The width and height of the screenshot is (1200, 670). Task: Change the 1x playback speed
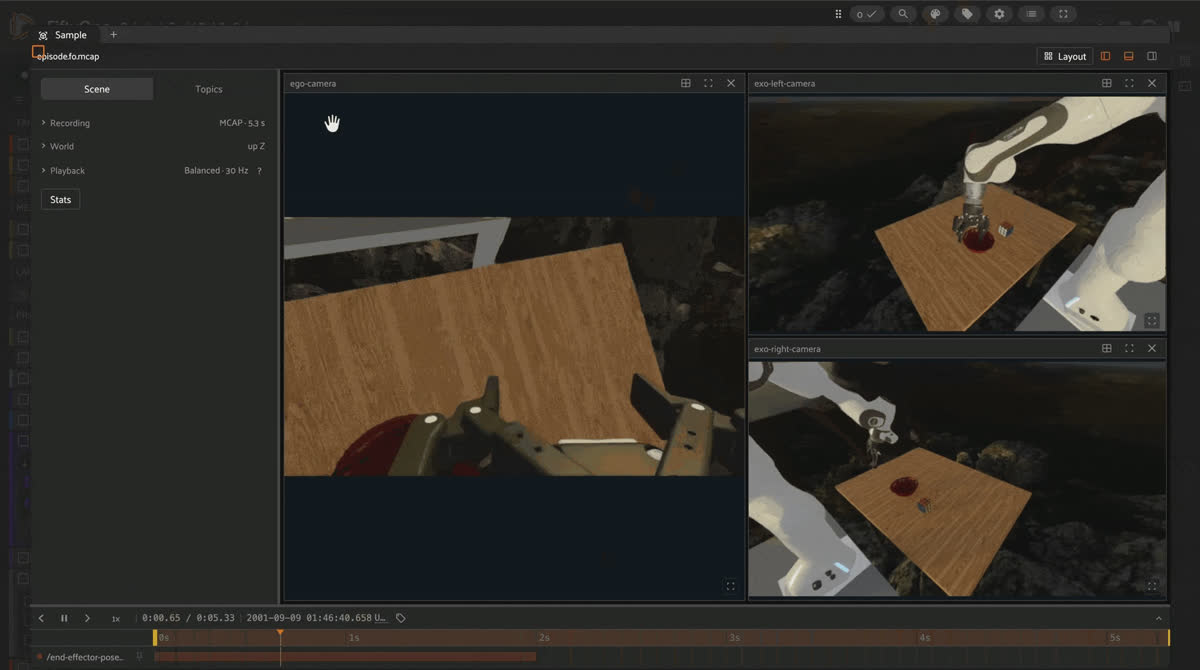[115, 619]
